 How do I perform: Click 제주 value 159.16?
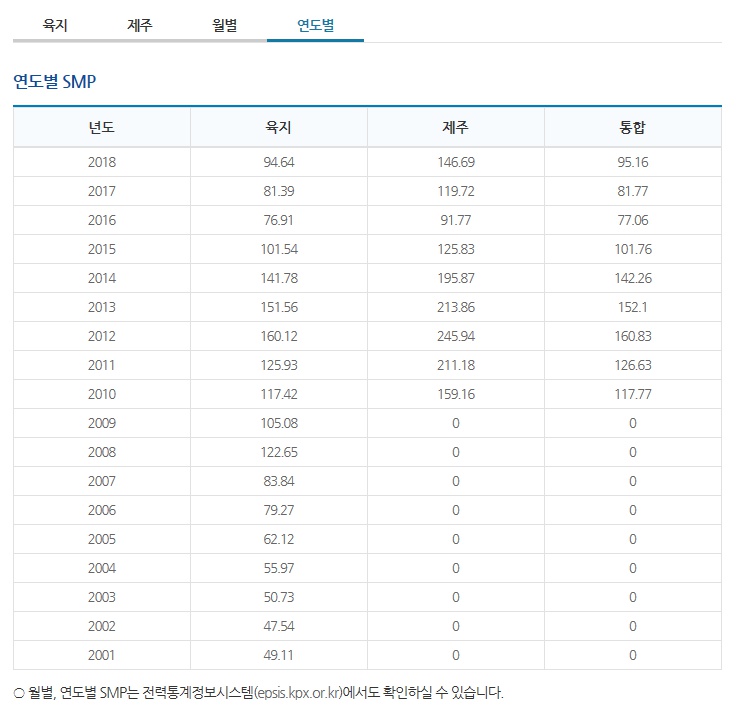click(x=456, y=394)
